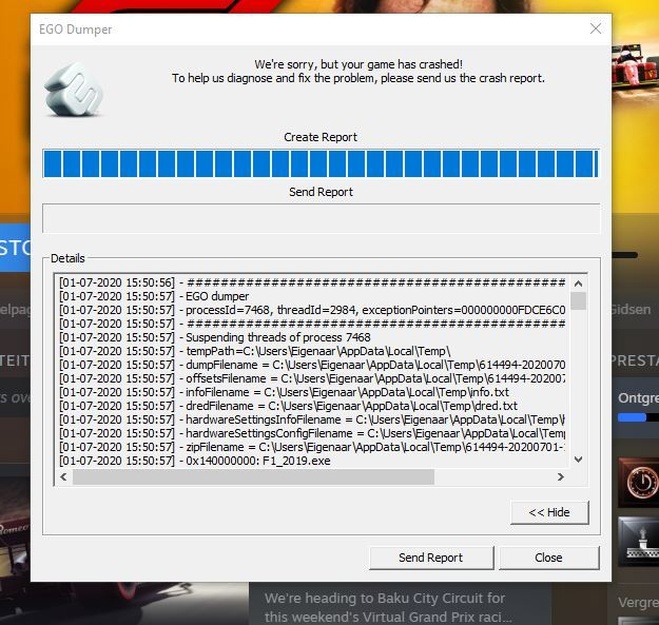Select the offsetsFilename log line

pos(312,379)
